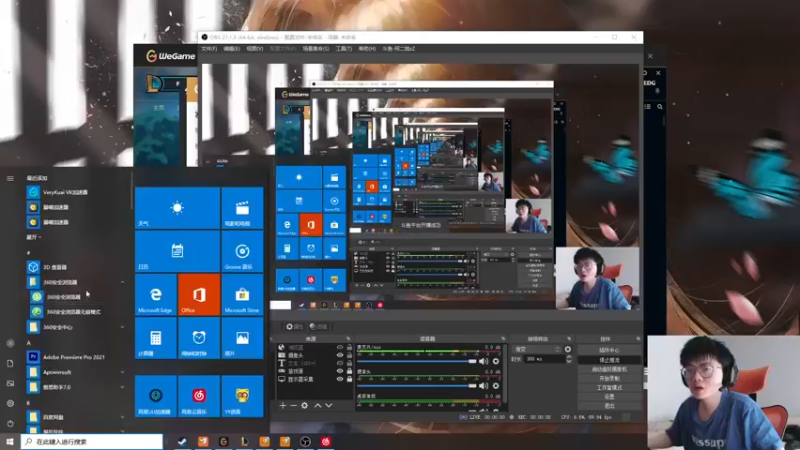Open the Tools (T) menu in OBS
This screenshot has height=450, width=800.
(x=344, y=49)
